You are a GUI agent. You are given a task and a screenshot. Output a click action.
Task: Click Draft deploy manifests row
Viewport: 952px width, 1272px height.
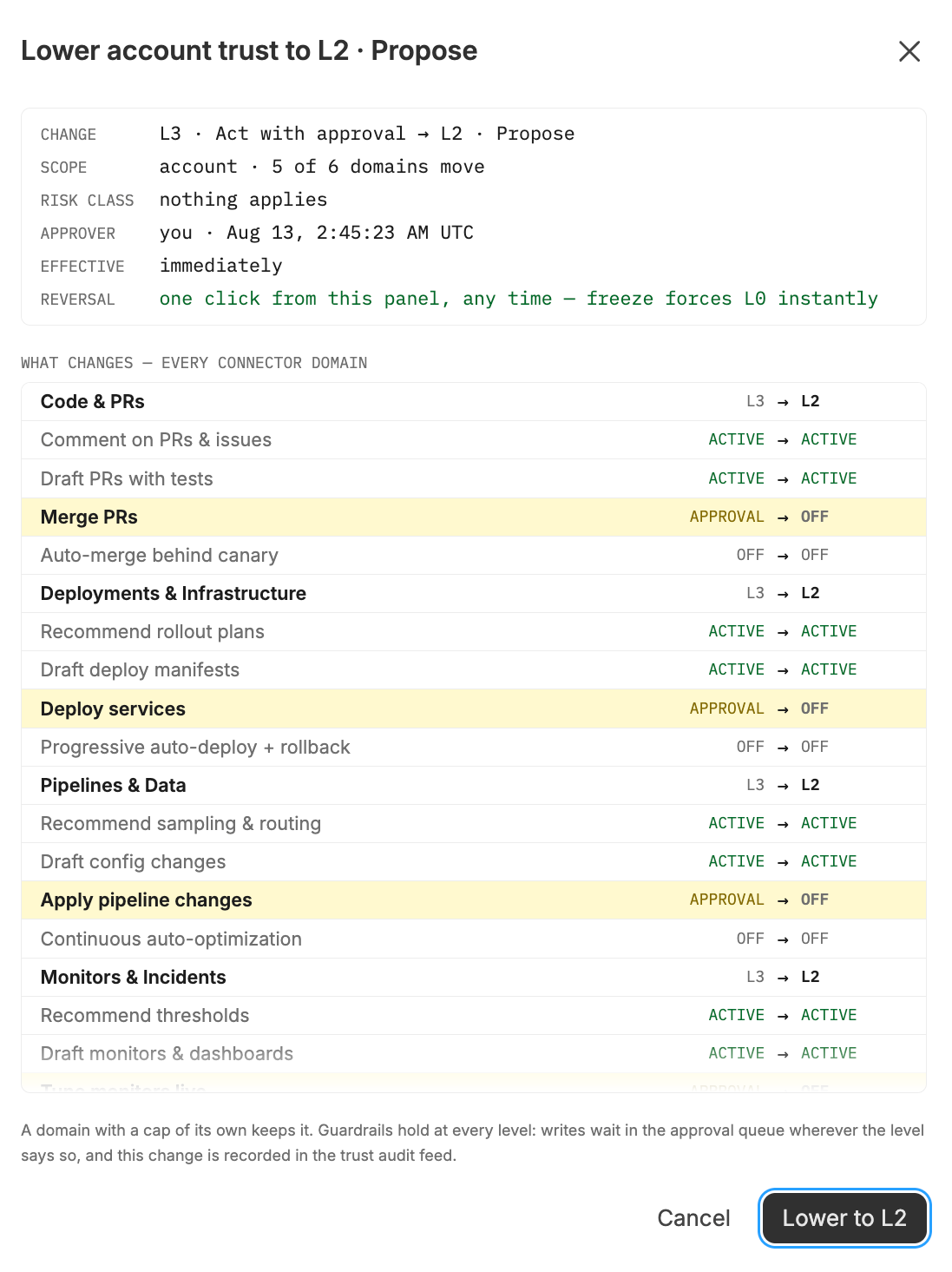point(474,669)
